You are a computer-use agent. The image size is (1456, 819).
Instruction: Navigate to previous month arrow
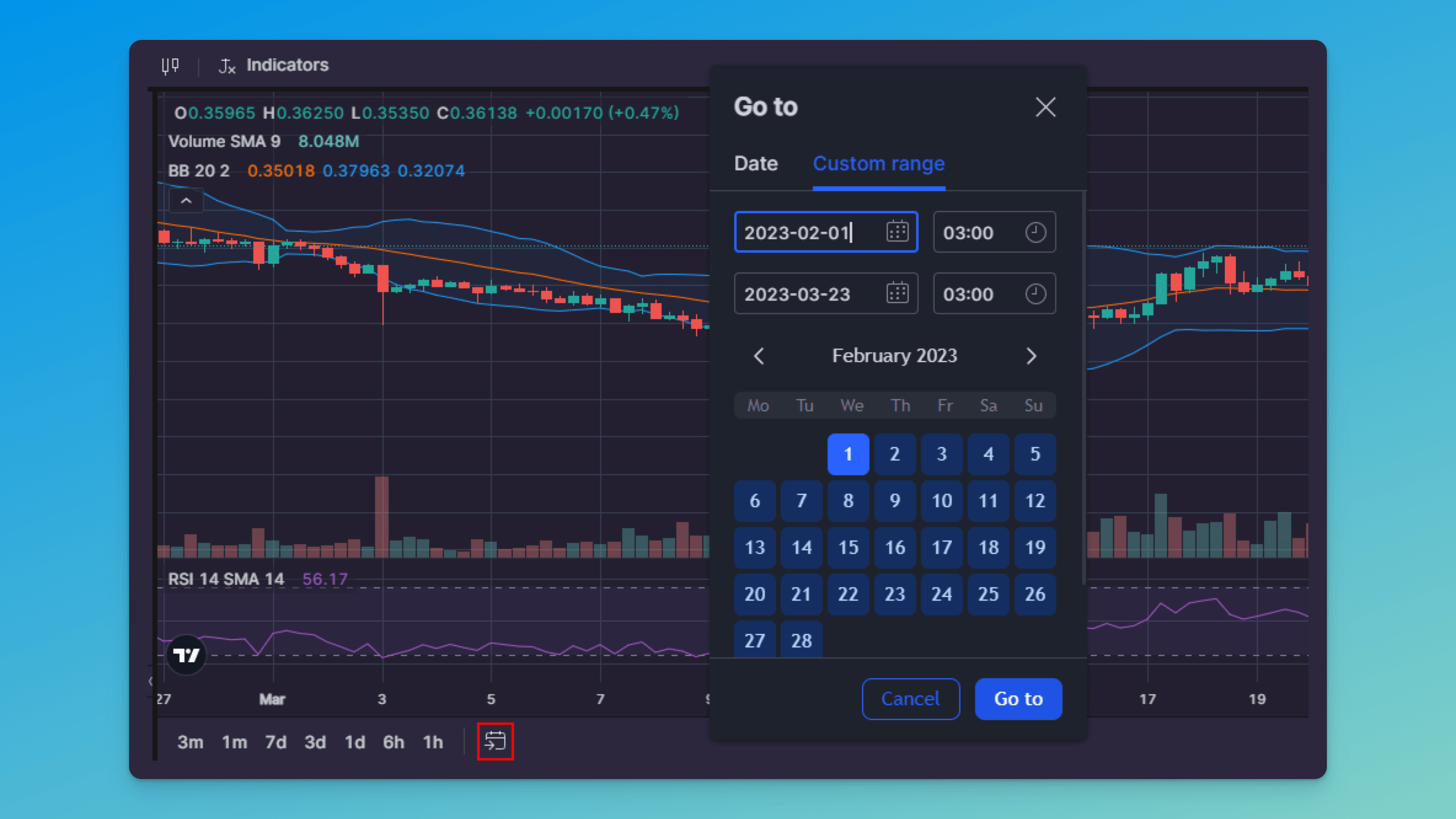pos(758,356)
